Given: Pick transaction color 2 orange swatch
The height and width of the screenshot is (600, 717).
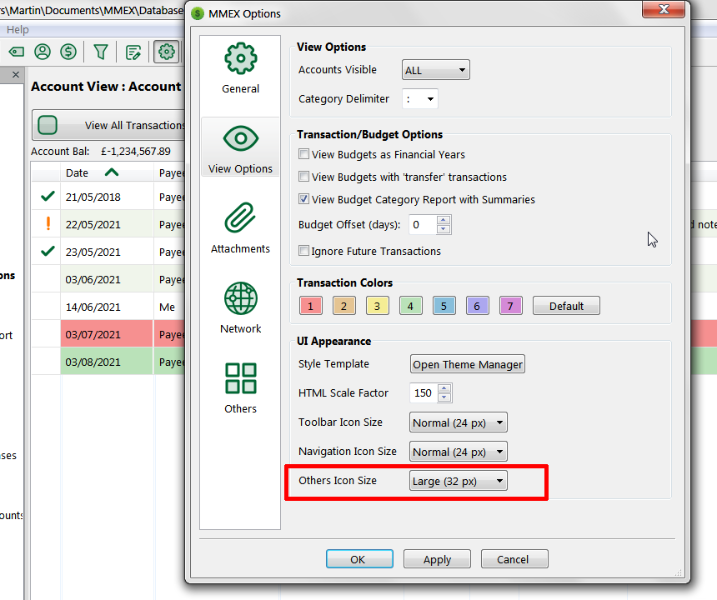Looking at the screenshot, I should pos(344,306).
